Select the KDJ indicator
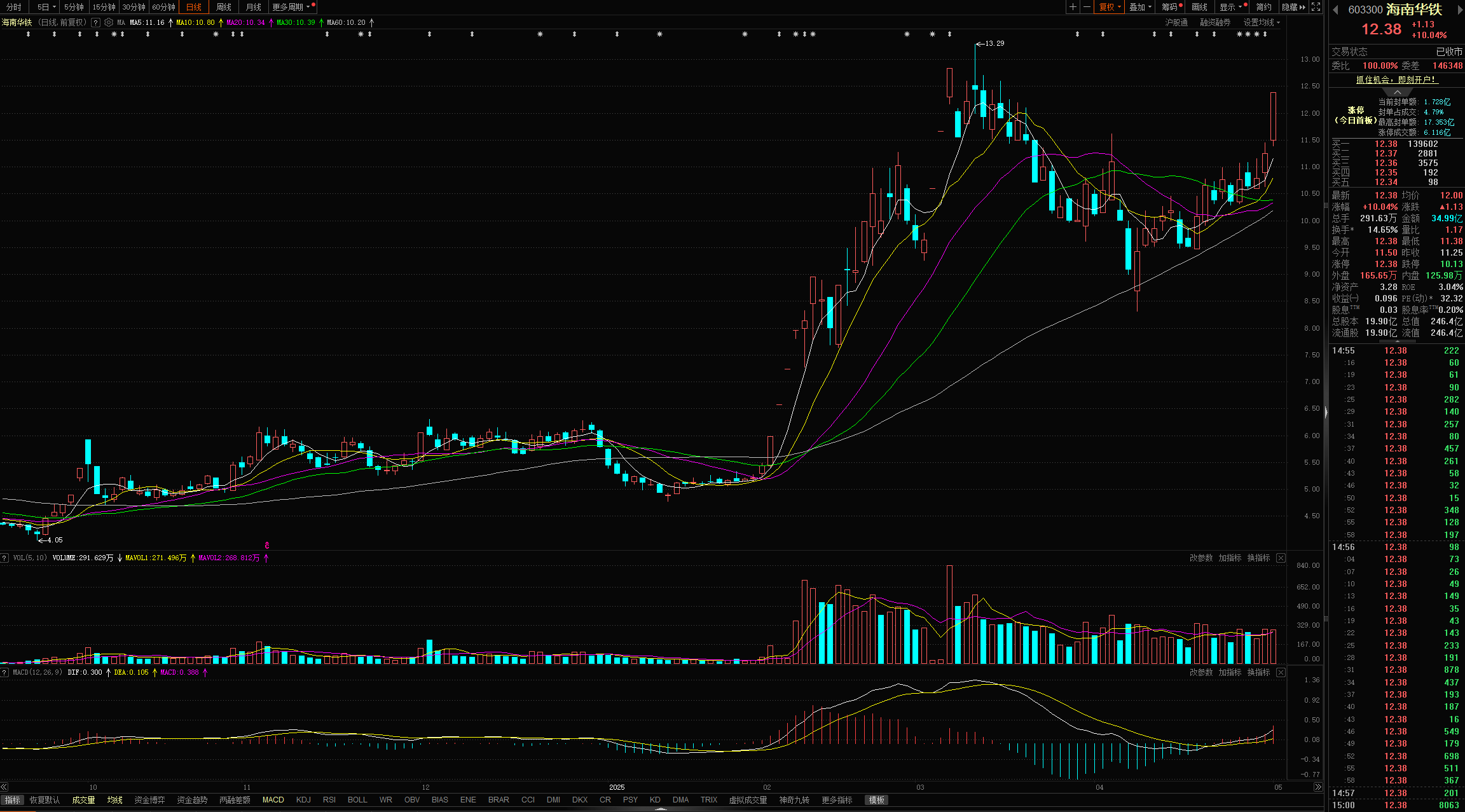Screen dimensions: 1465x812 (x=303, y=800)
